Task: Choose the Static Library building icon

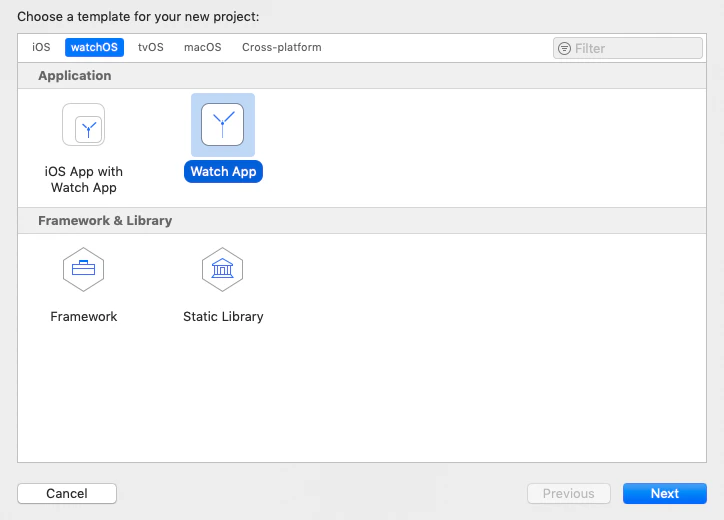Action: (223, 269)
